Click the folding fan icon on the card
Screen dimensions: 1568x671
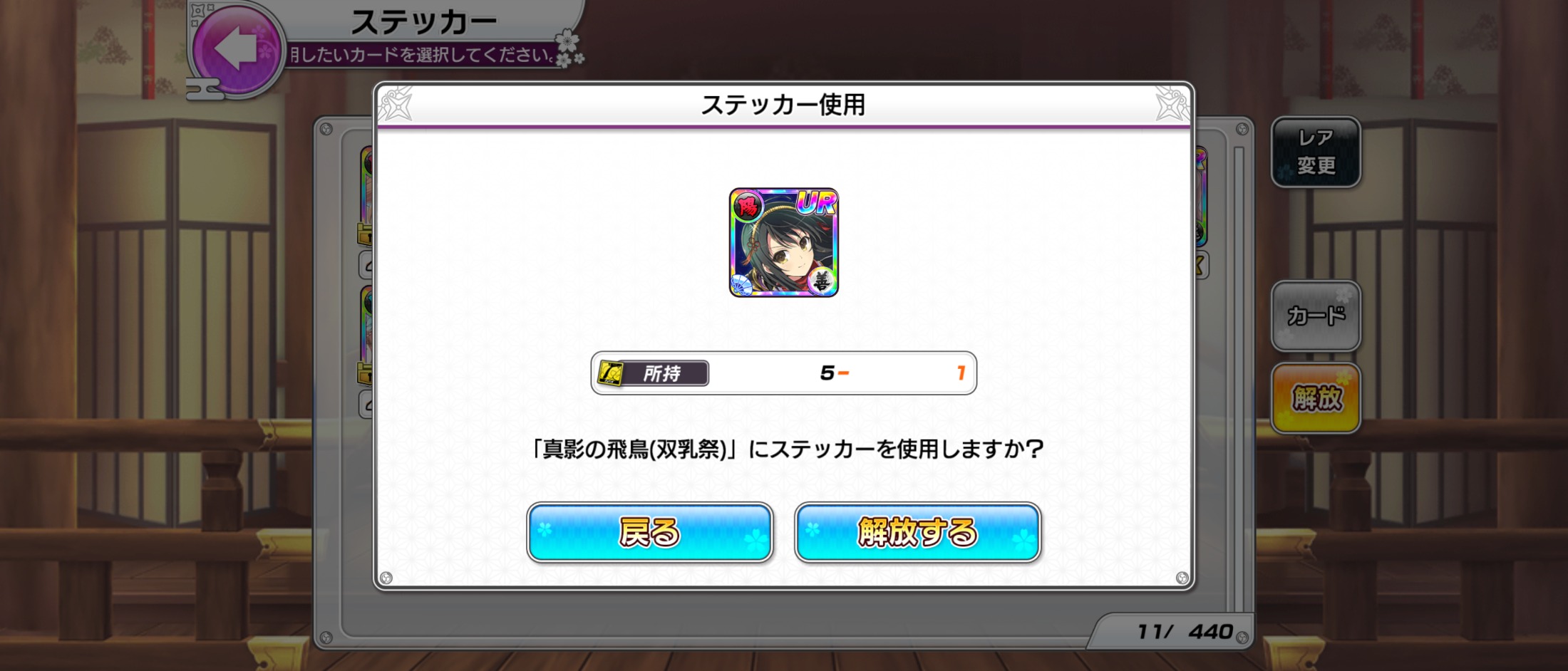pos(742,284)
